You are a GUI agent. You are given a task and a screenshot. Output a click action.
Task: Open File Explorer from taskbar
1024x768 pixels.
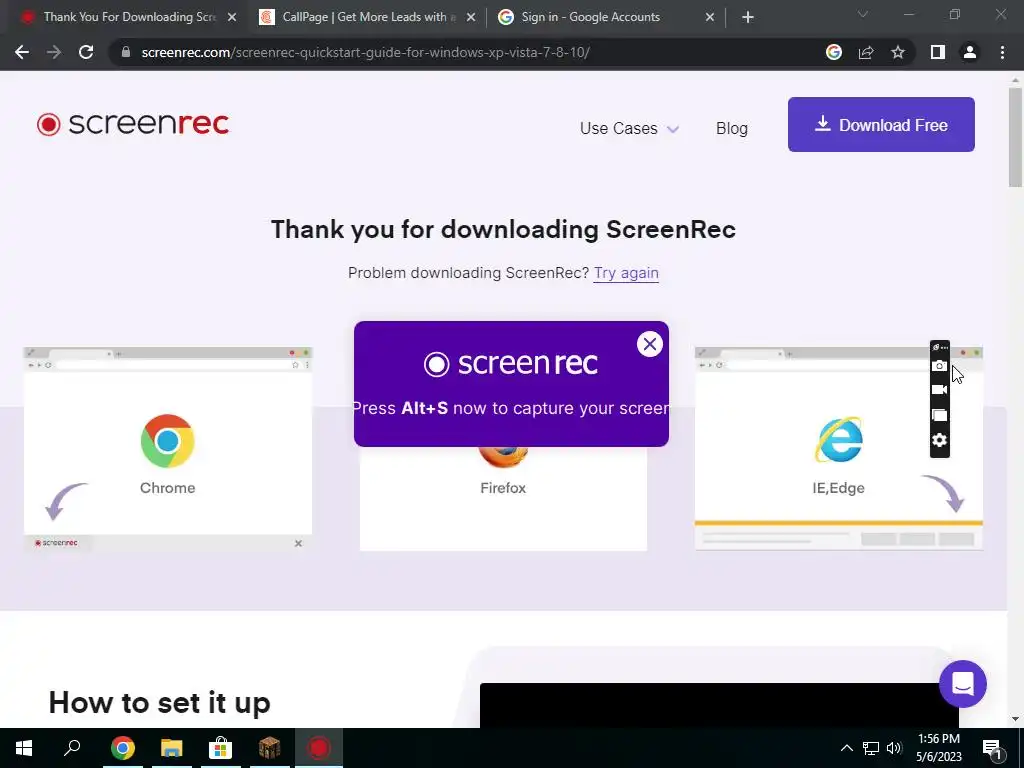172,748
